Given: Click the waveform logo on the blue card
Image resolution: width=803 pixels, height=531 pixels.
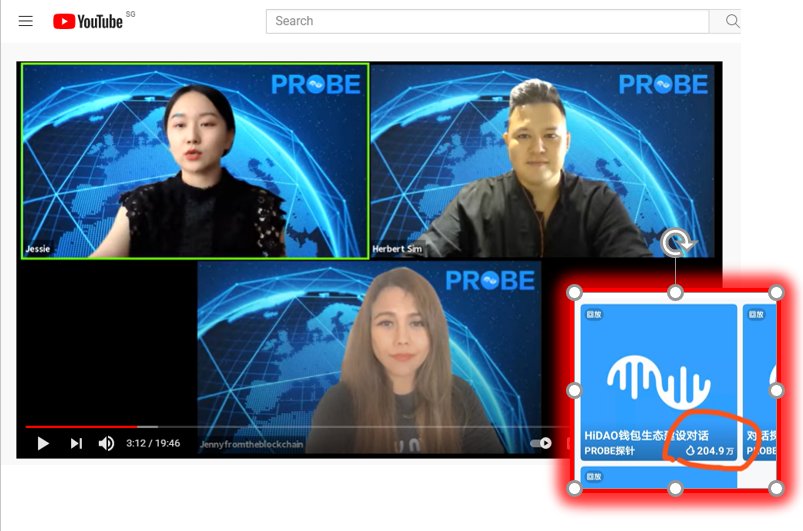Looking at the screenshot, I should 659,383.
